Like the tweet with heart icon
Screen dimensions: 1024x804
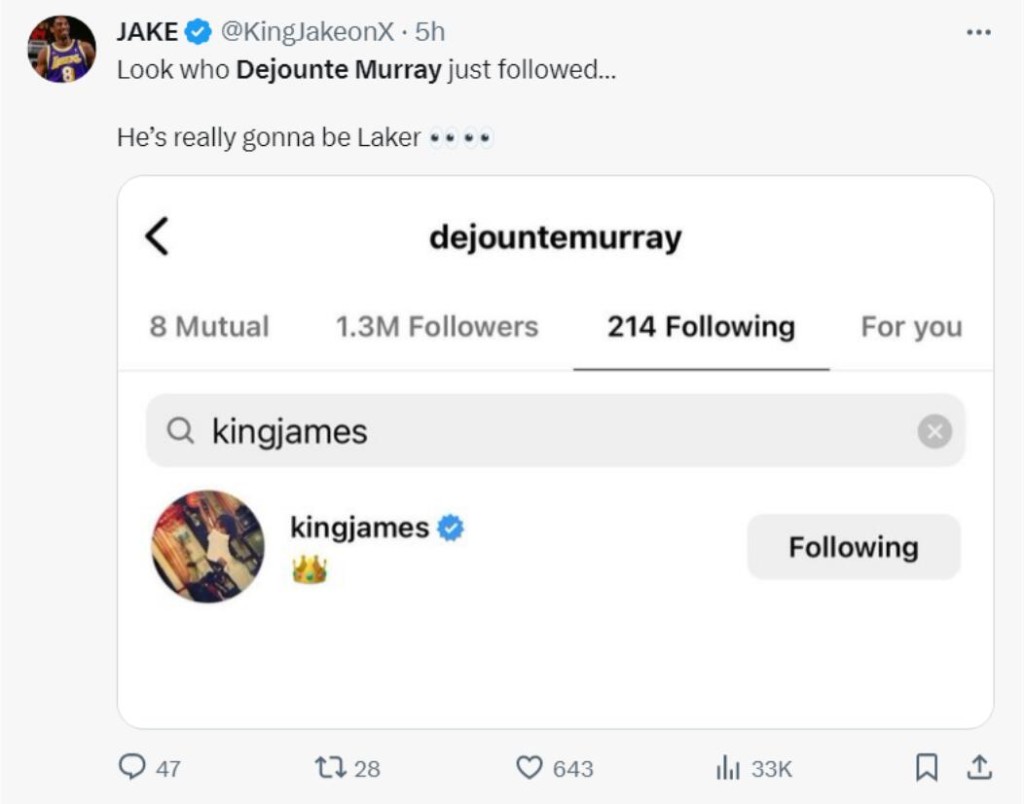tap(529, 767)
